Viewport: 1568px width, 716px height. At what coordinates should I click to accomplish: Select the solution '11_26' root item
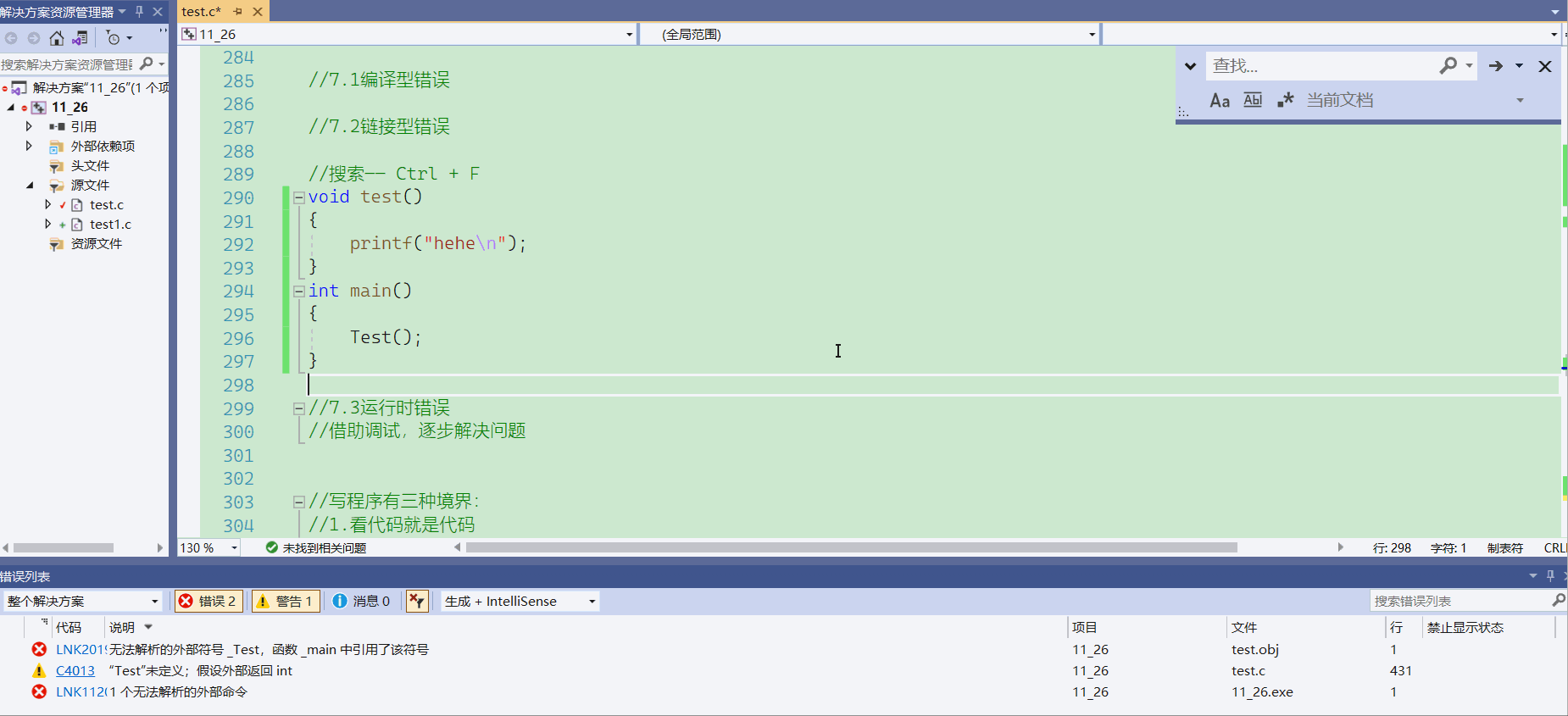[101, 87]
